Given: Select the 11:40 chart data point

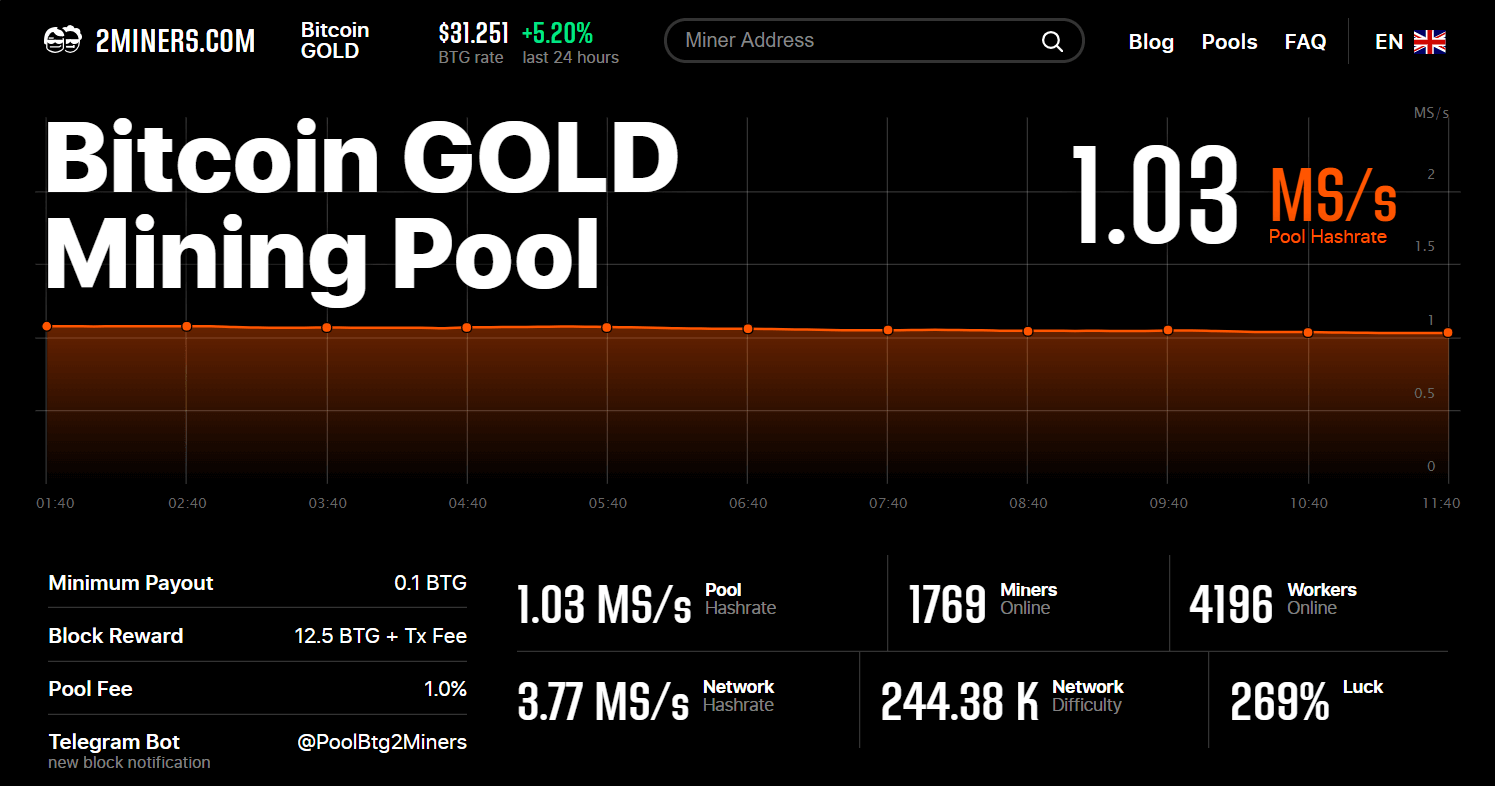Looking at the screenshot, I should (x=1447, y=333).
